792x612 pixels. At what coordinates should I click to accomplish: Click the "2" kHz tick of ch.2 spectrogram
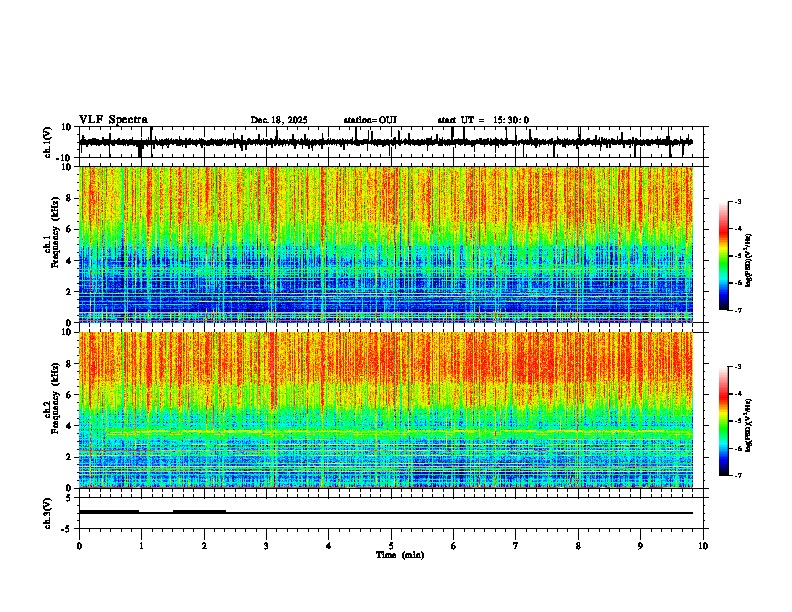click(69, 457)
